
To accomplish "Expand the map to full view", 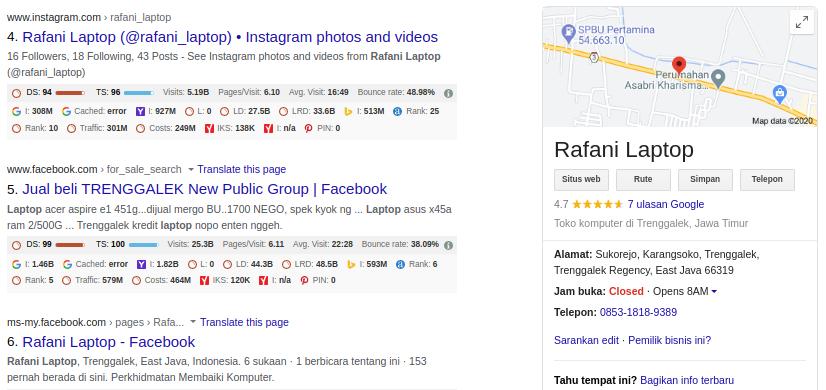I will [x=802, y=23].
